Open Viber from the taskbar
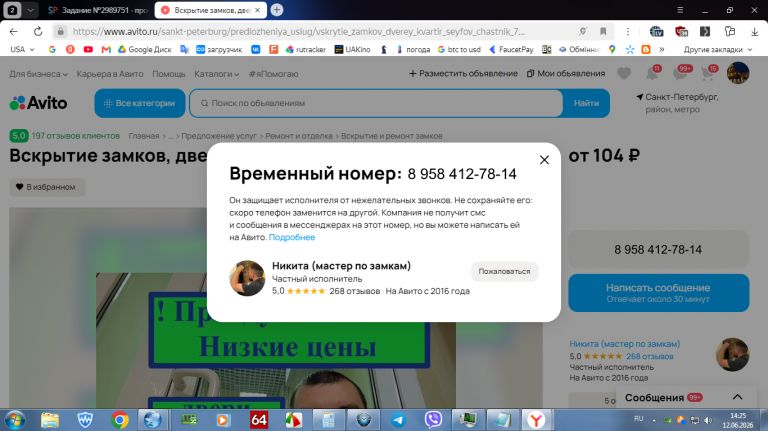The height and width of the screenshot is (431, 768). [x=433, y=420]
